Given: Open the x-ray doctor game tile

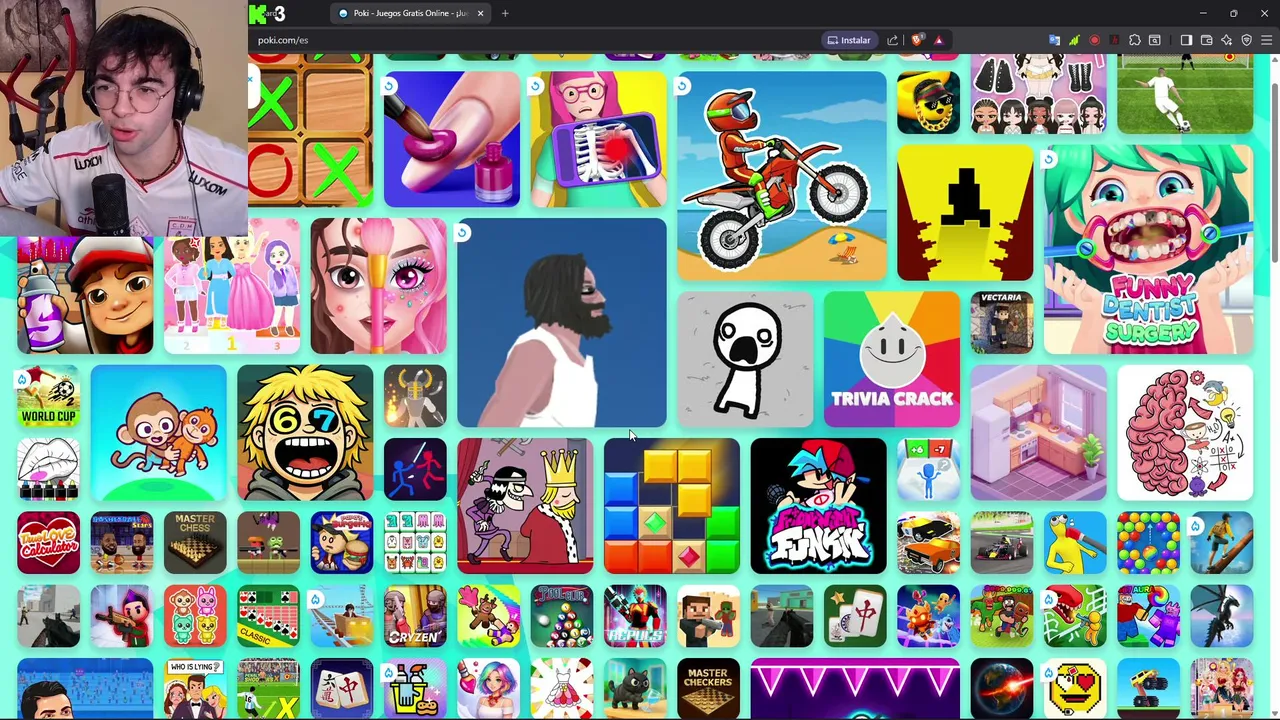Looking at the screenshot, I should 598,140.
